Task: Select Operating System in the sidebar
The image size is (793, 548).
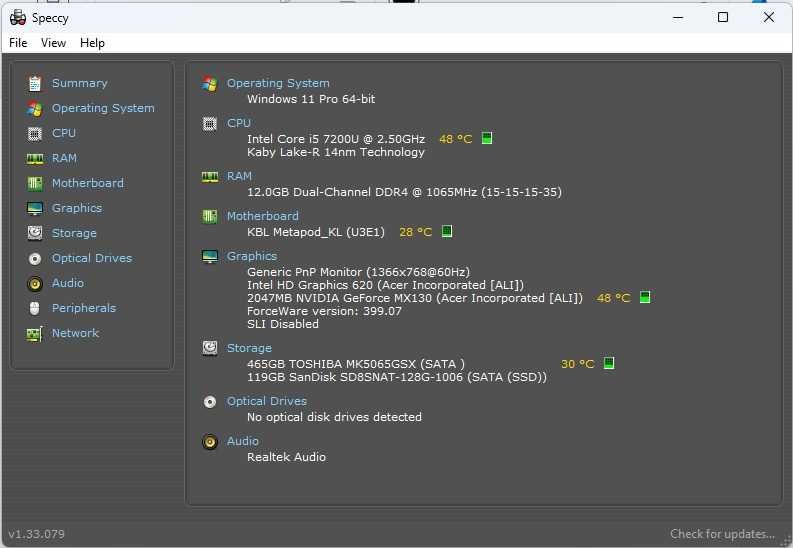Action: (103, 108)
